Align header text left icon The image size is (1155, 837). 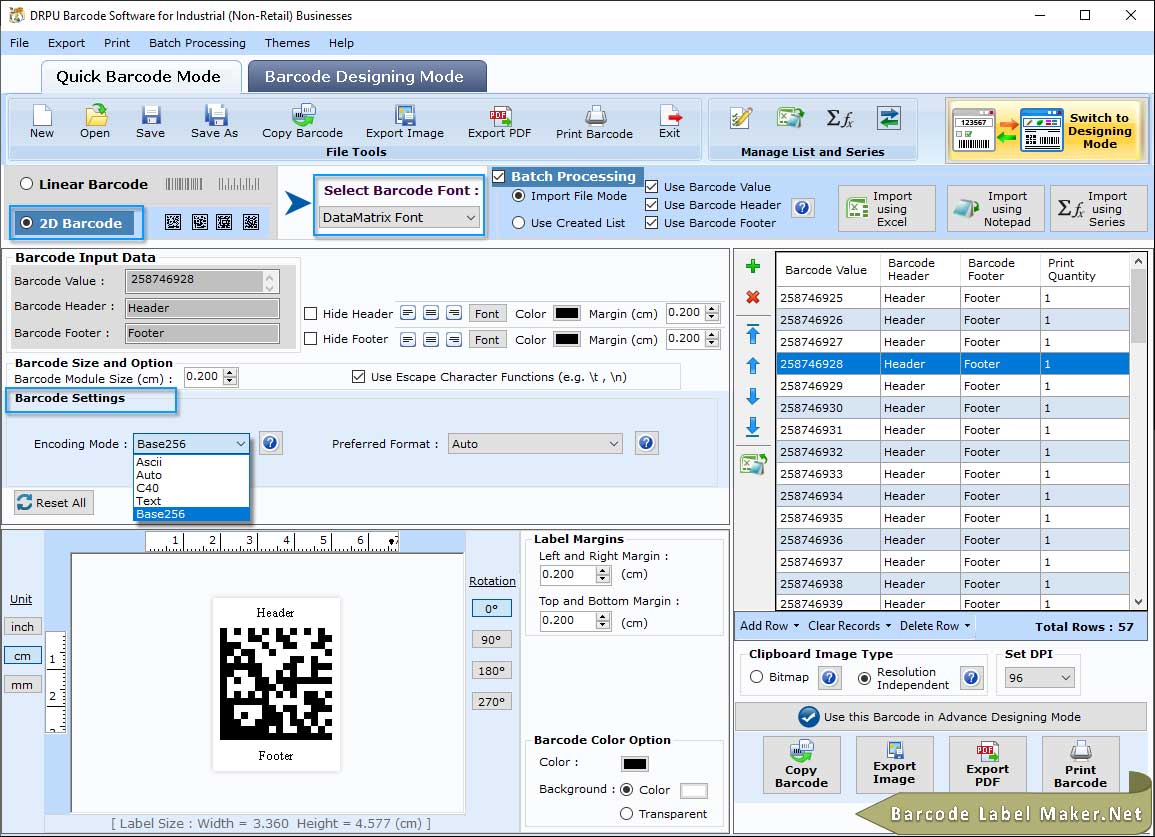407,313
